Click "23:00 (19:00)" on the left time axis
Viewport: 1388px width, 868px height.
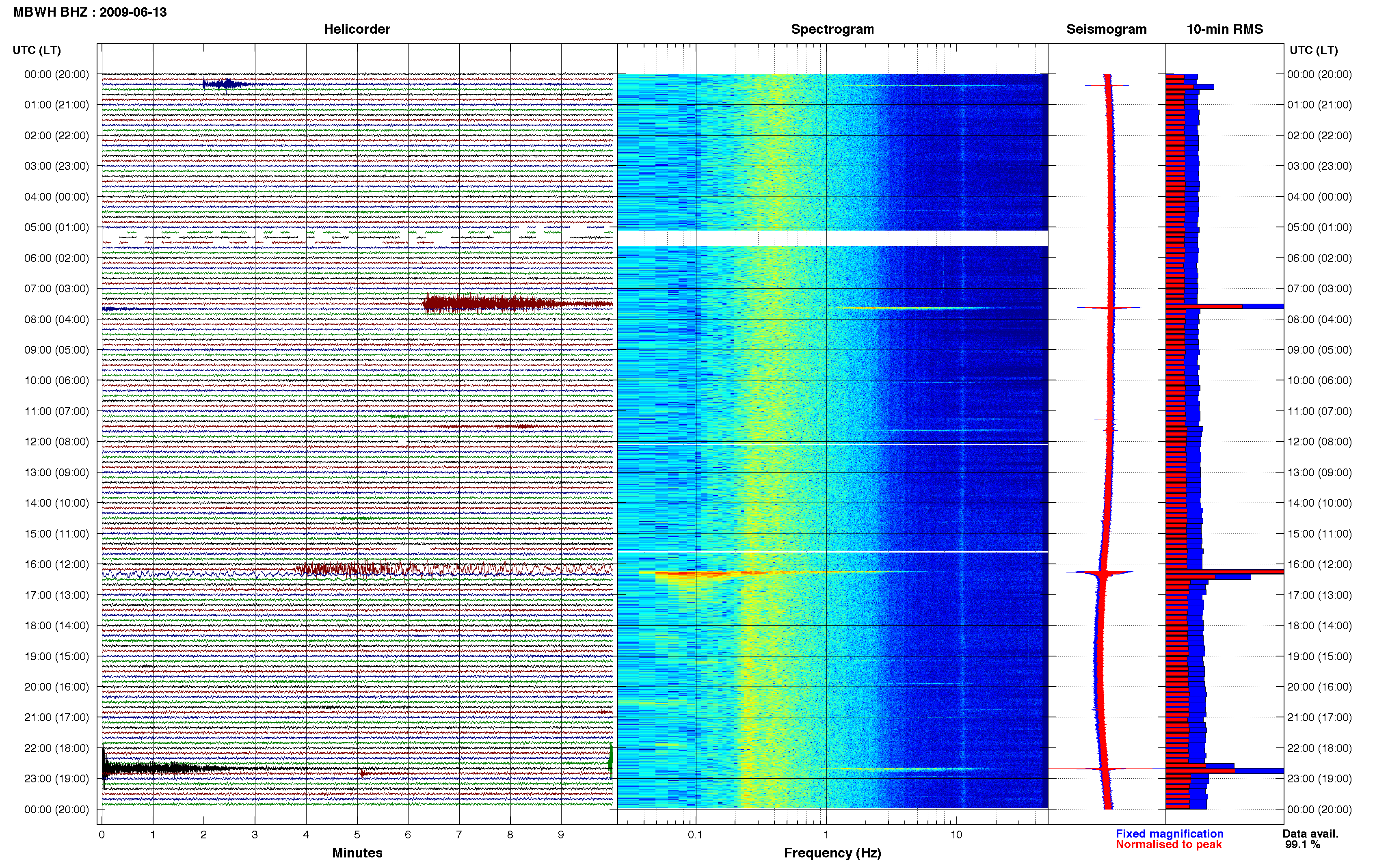click(x=56, y=778)
